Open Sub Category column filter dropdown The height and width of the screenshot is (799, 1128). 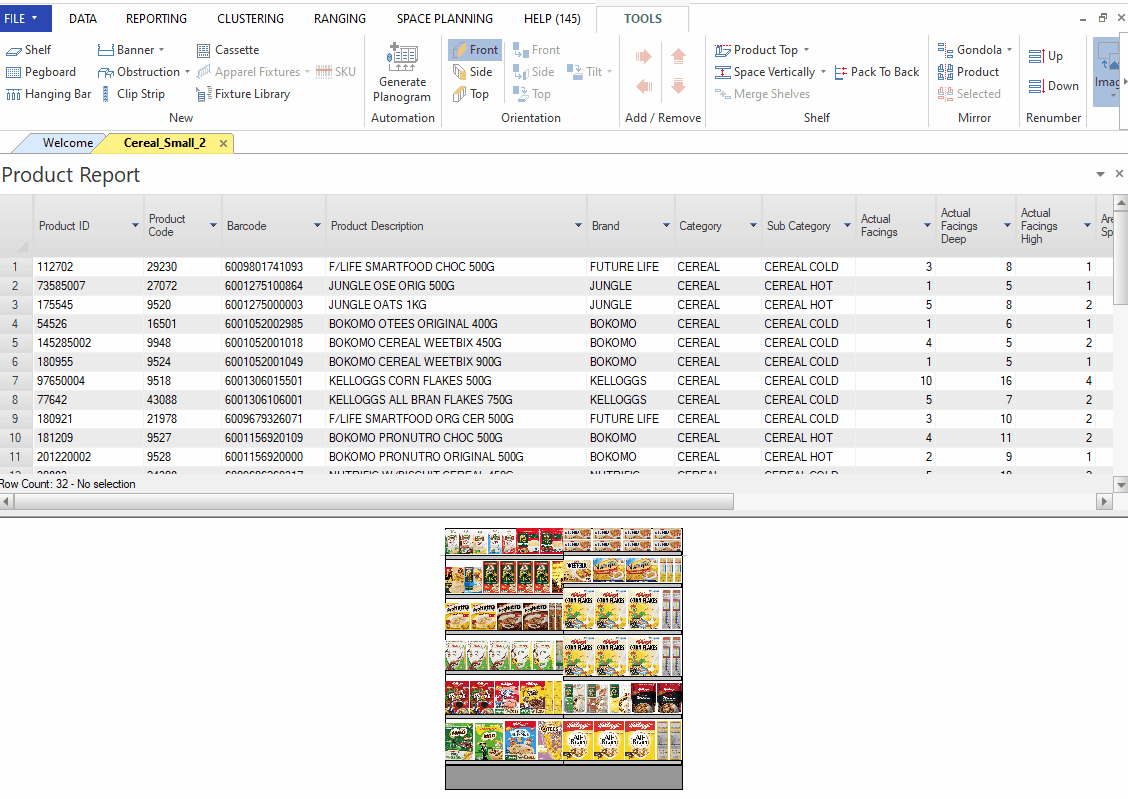click(x=847, y=226)
